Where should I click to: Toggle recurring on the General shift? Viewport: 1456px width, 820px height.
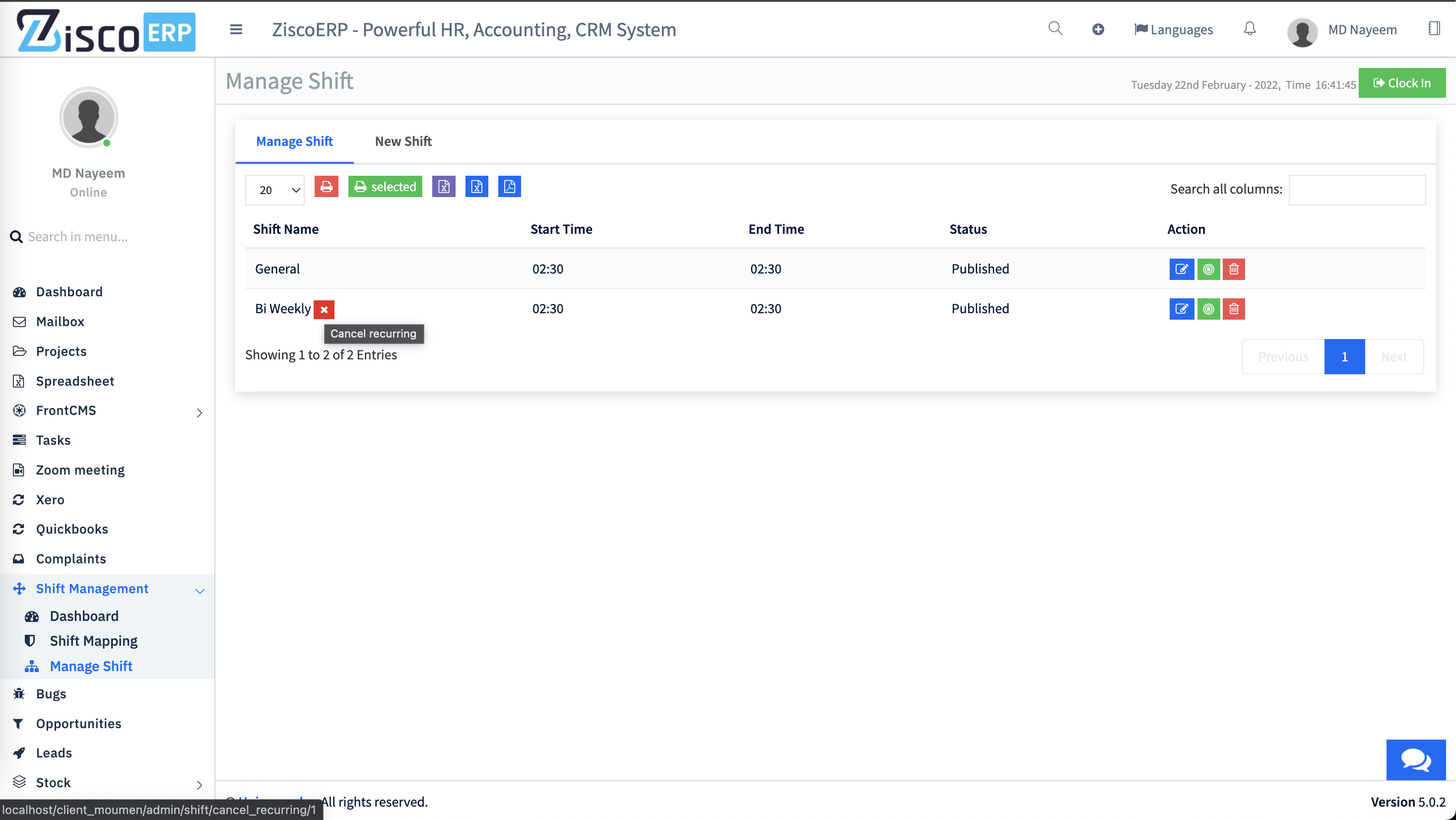[x=1208, y=269]
